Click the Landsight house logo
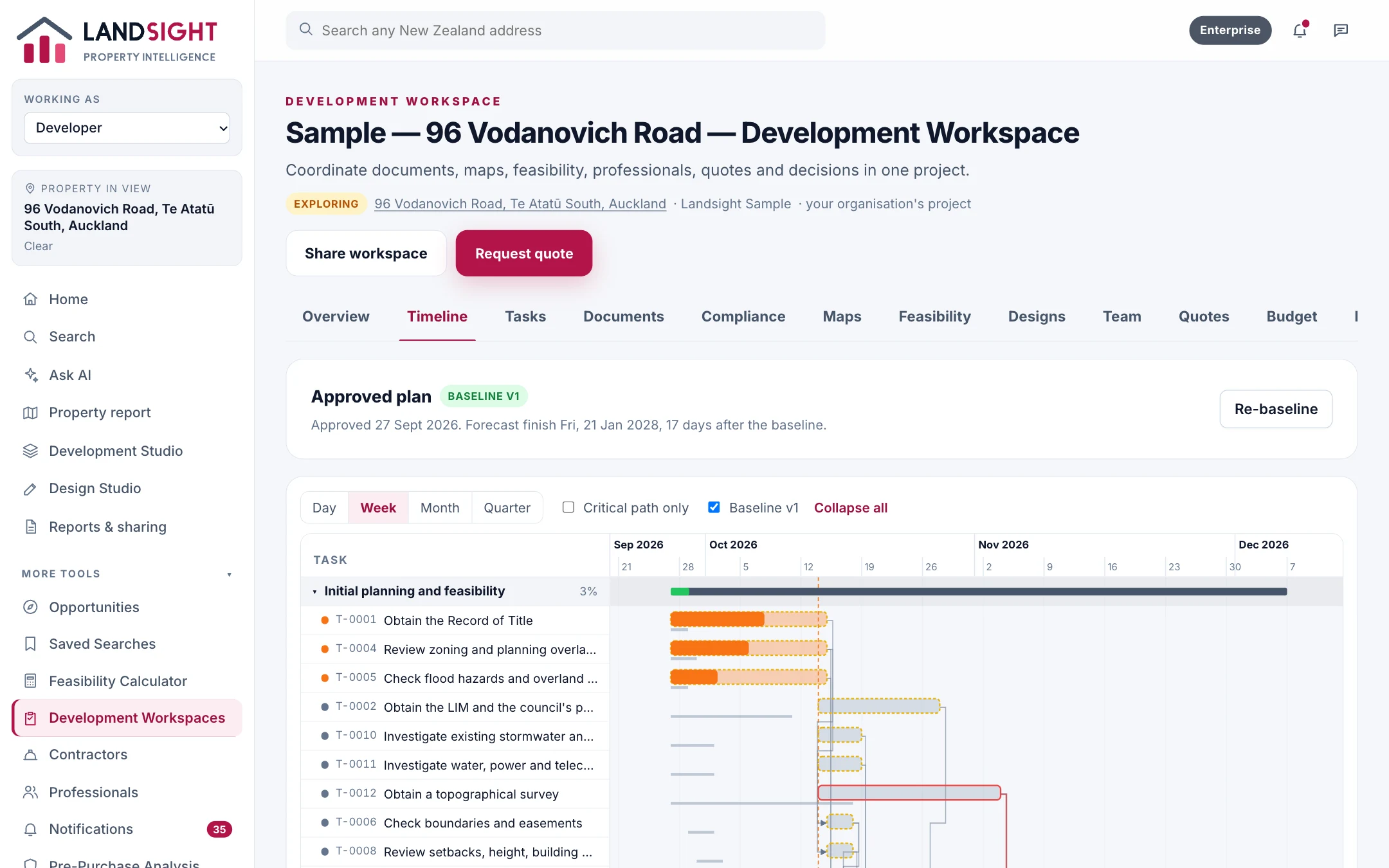This screenshot has width=1389, height=868. point(44,40)
